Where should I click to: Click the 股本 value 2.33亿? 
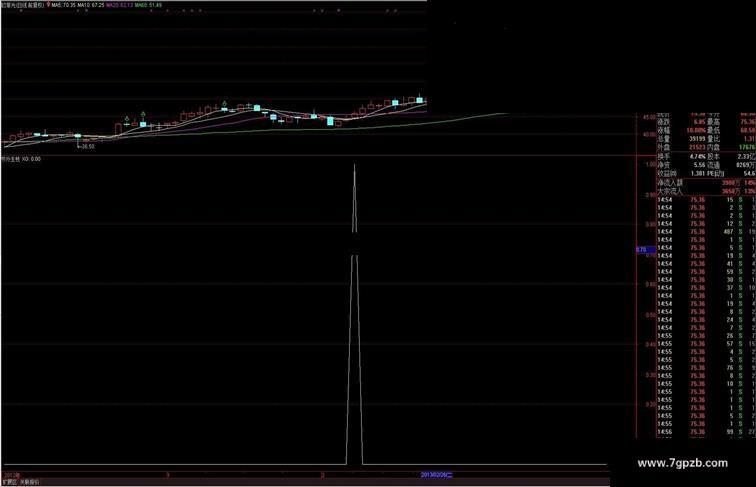point(746,157)
